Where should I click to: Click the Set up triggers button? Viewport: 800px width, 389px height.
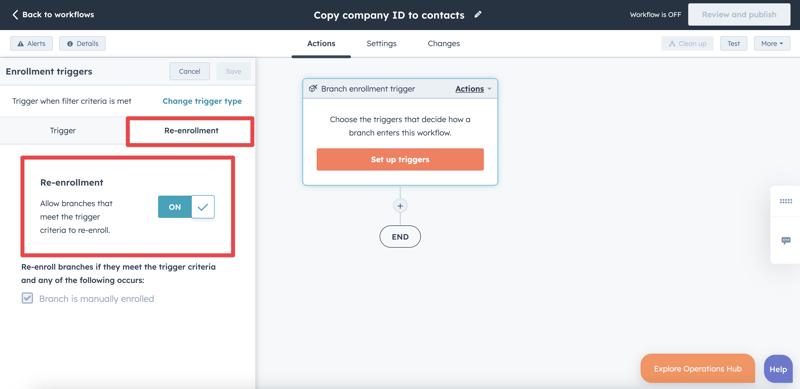400,159
